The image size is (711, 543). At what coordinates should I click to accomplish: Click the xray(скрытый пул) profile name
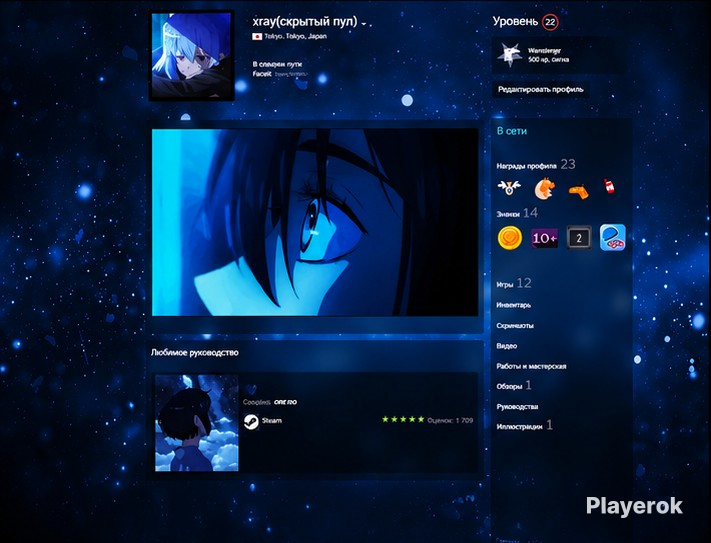click(x=304, y=22)
